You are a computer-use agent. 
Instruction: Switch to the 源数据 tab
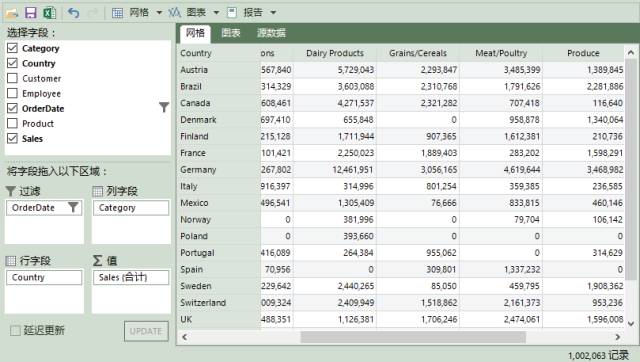pos(271,33)
